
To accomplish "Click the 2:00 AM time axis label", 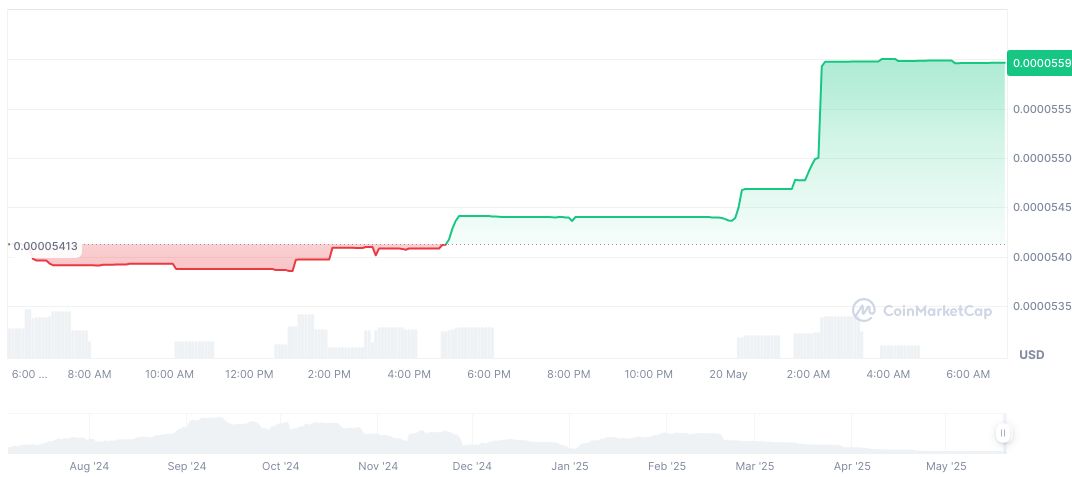I will (808, 374).
